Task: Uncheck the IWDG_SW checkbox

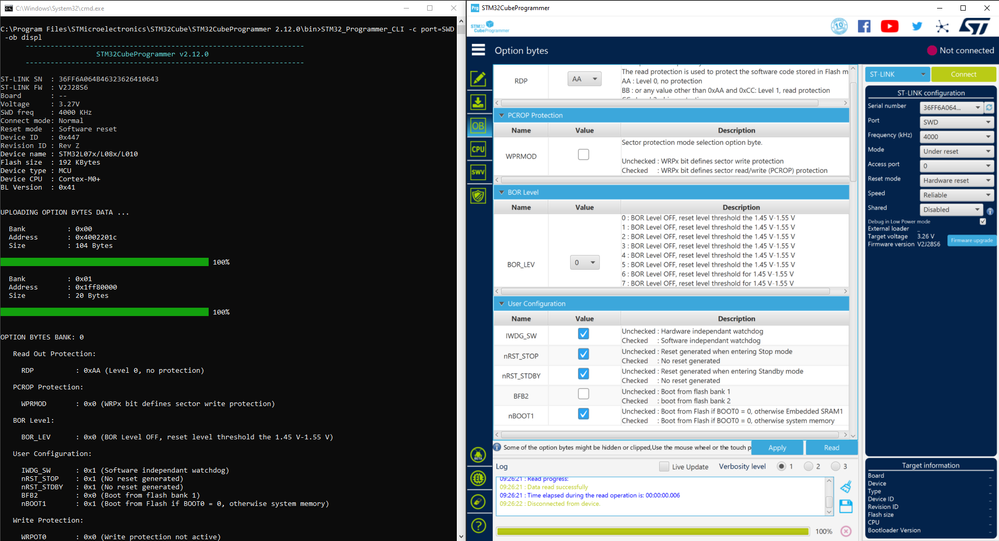Action: point(583,334)
